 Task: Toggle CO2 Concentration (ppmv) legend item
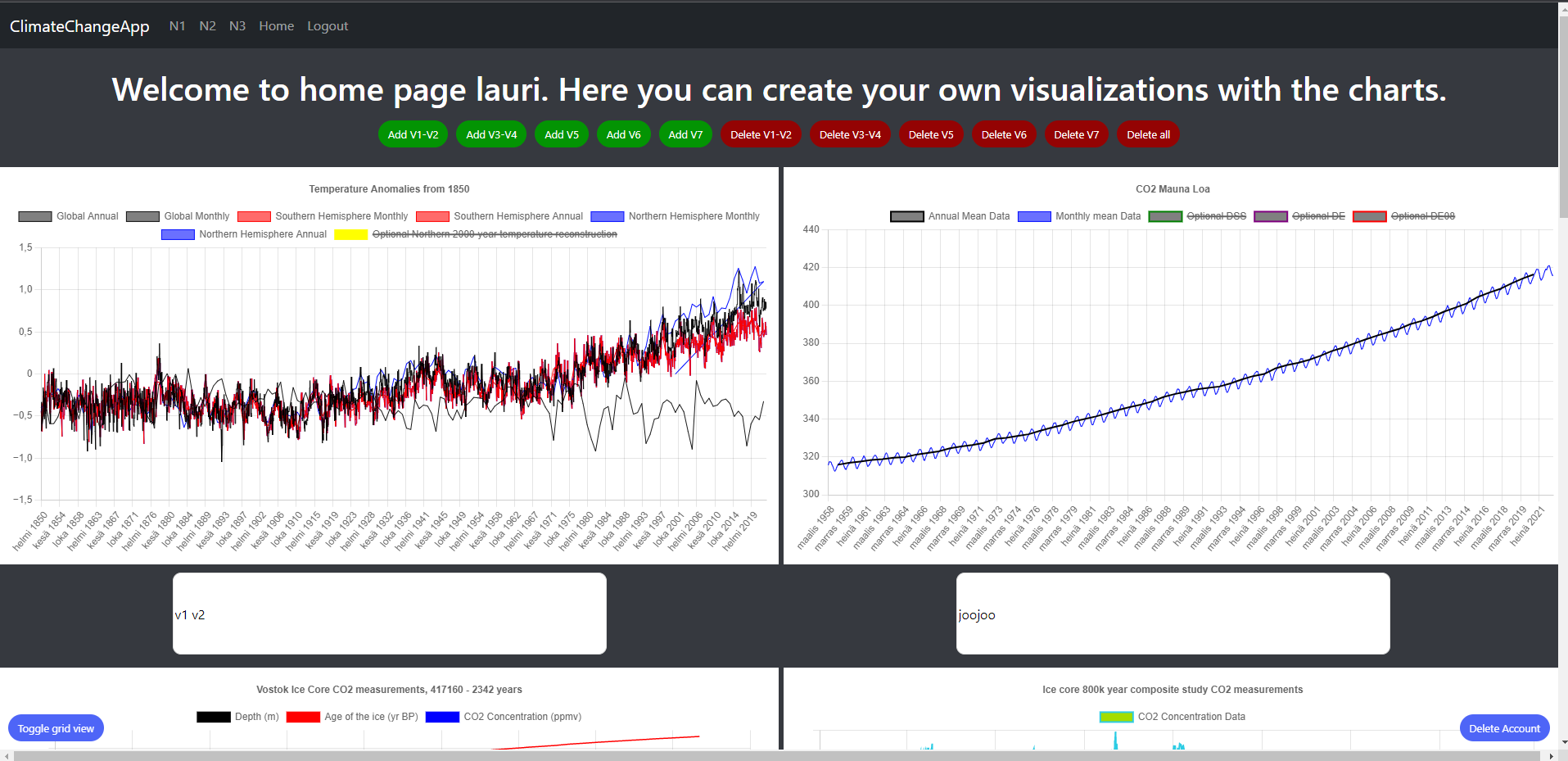(504, 717)
